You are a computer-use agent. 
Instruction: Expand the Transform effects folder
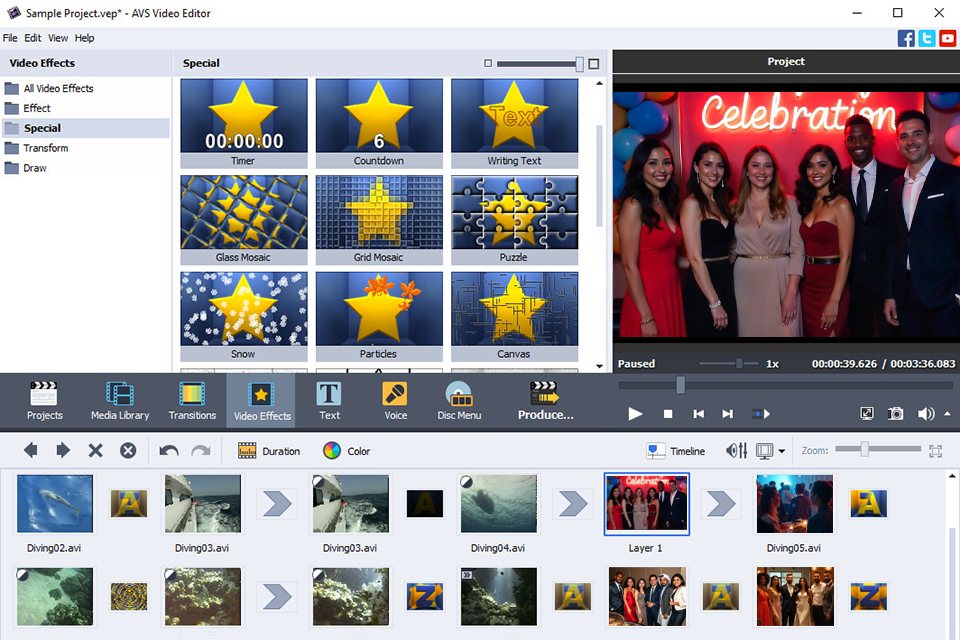46,148
